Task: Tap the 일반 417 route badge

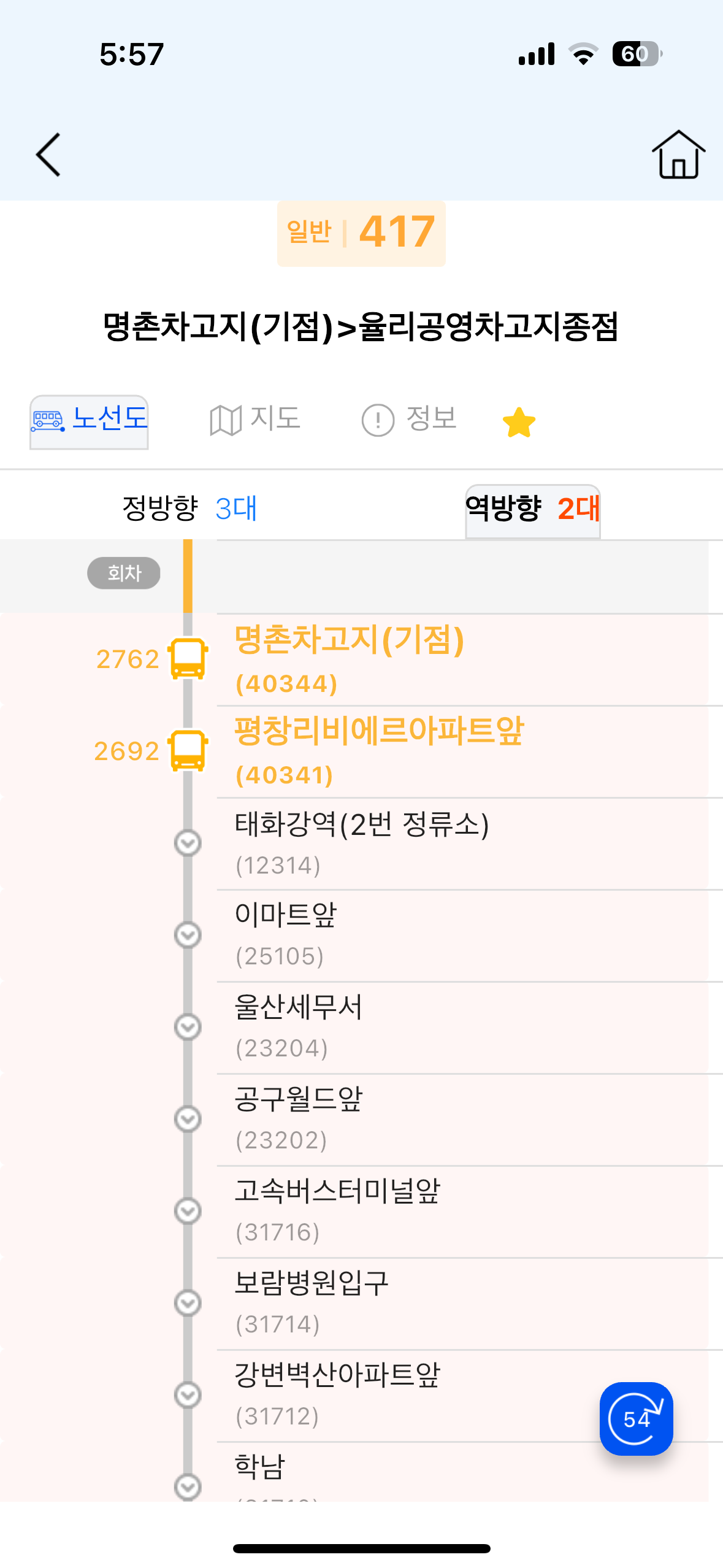Action: click(361, 233)
